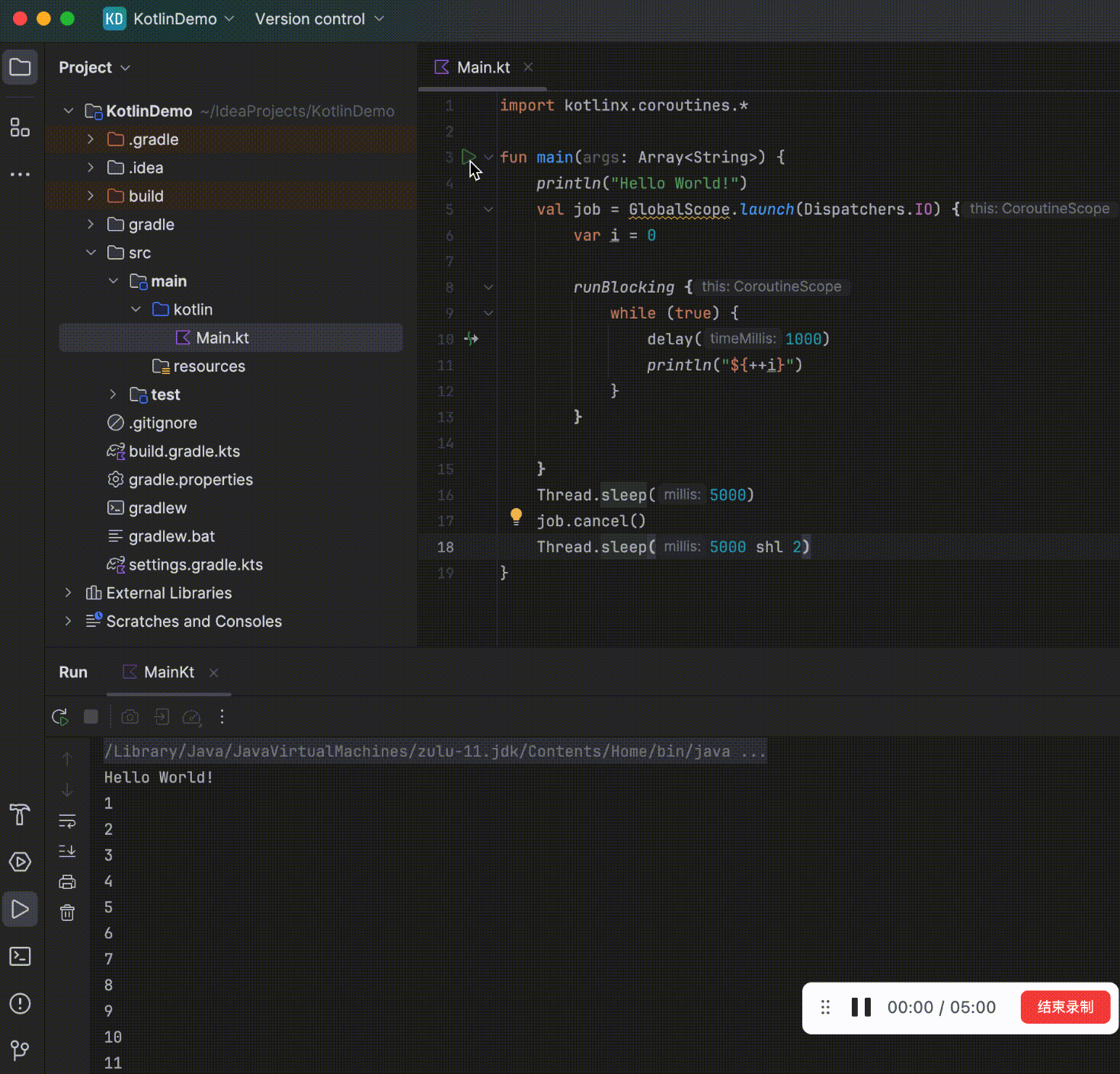Image resolution: width=1120 pixels, height=1074 pixels.
Task: Click the job.cancel() call on line 17
Action: [x=591, y=521]
